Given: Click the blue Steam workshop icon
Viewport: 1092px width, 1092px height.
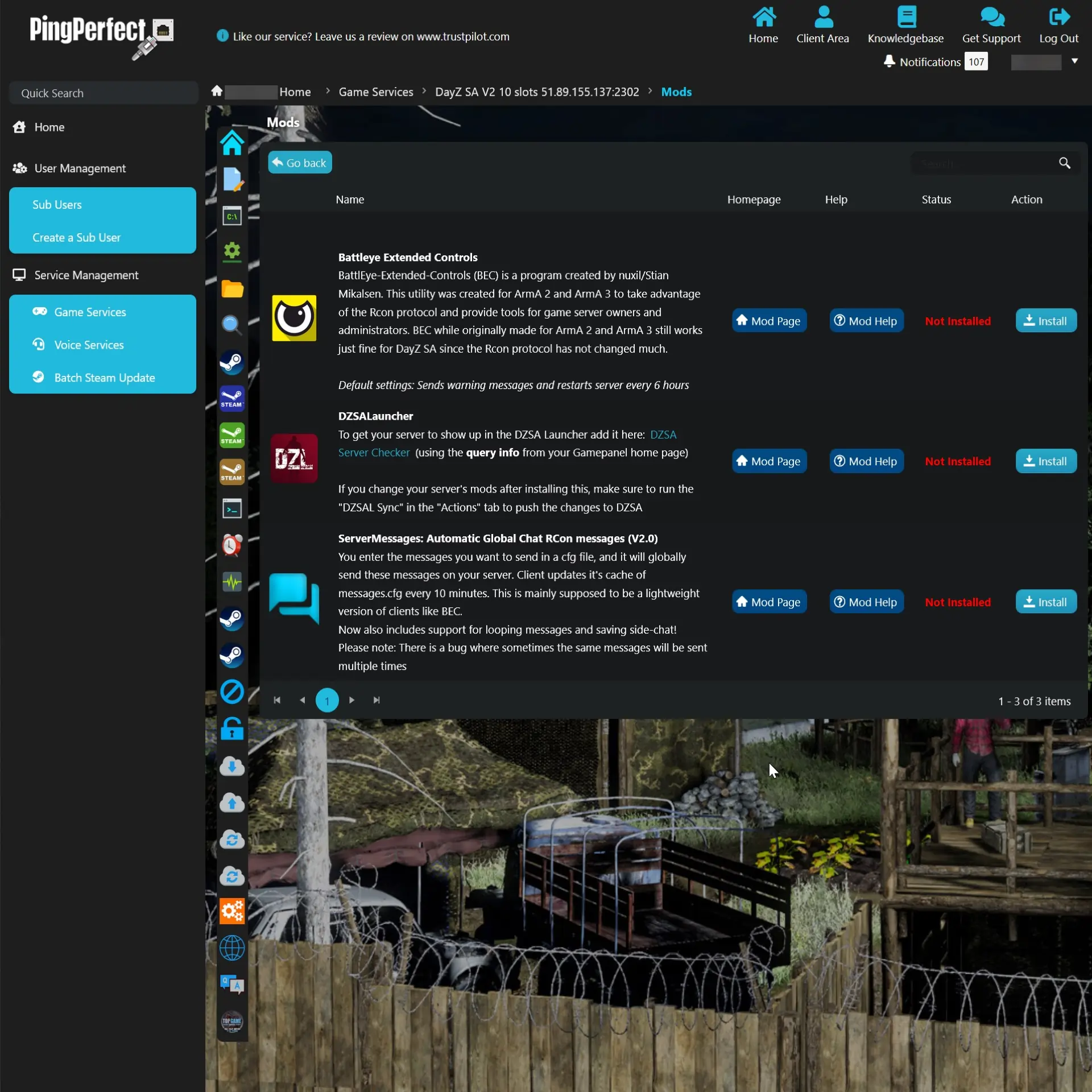Looking at the screenshot, I should click(232, 398).
